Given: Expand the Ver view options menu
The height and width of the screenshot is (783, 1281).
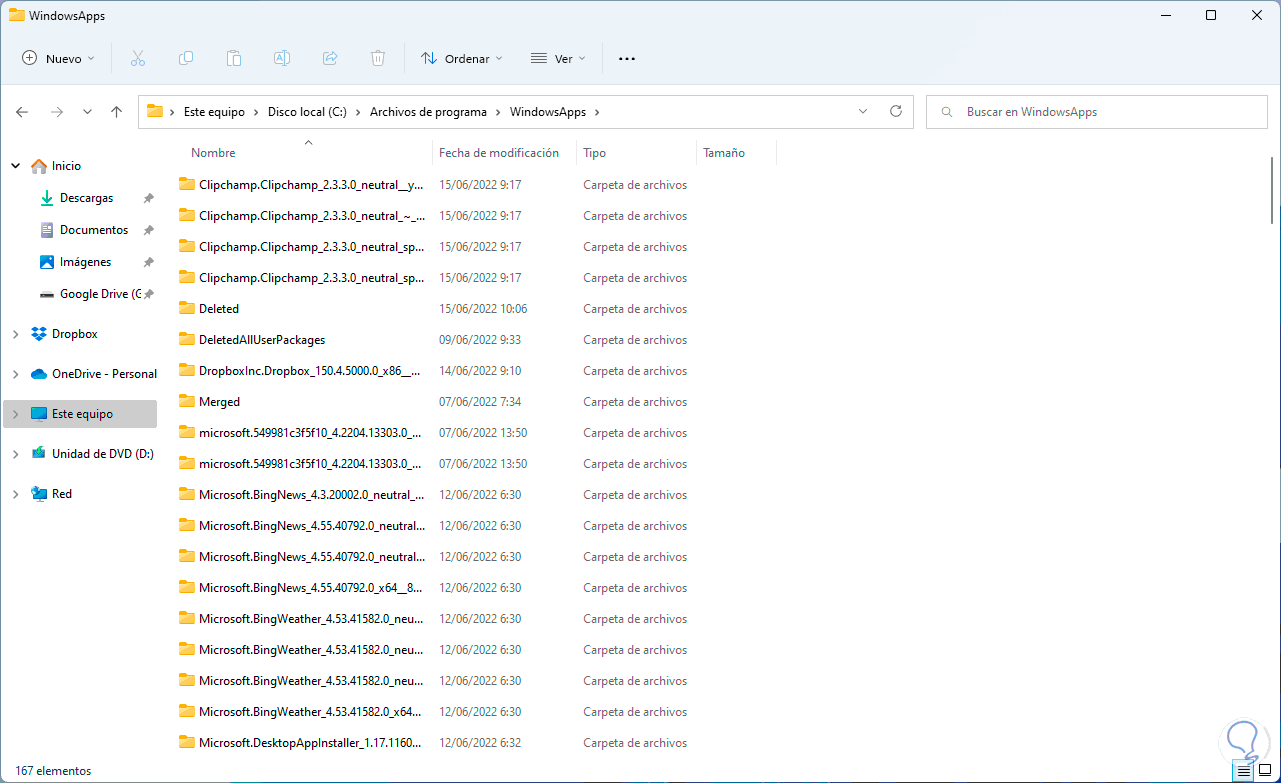Looking at the screenshot, I should tap(557, 59).
